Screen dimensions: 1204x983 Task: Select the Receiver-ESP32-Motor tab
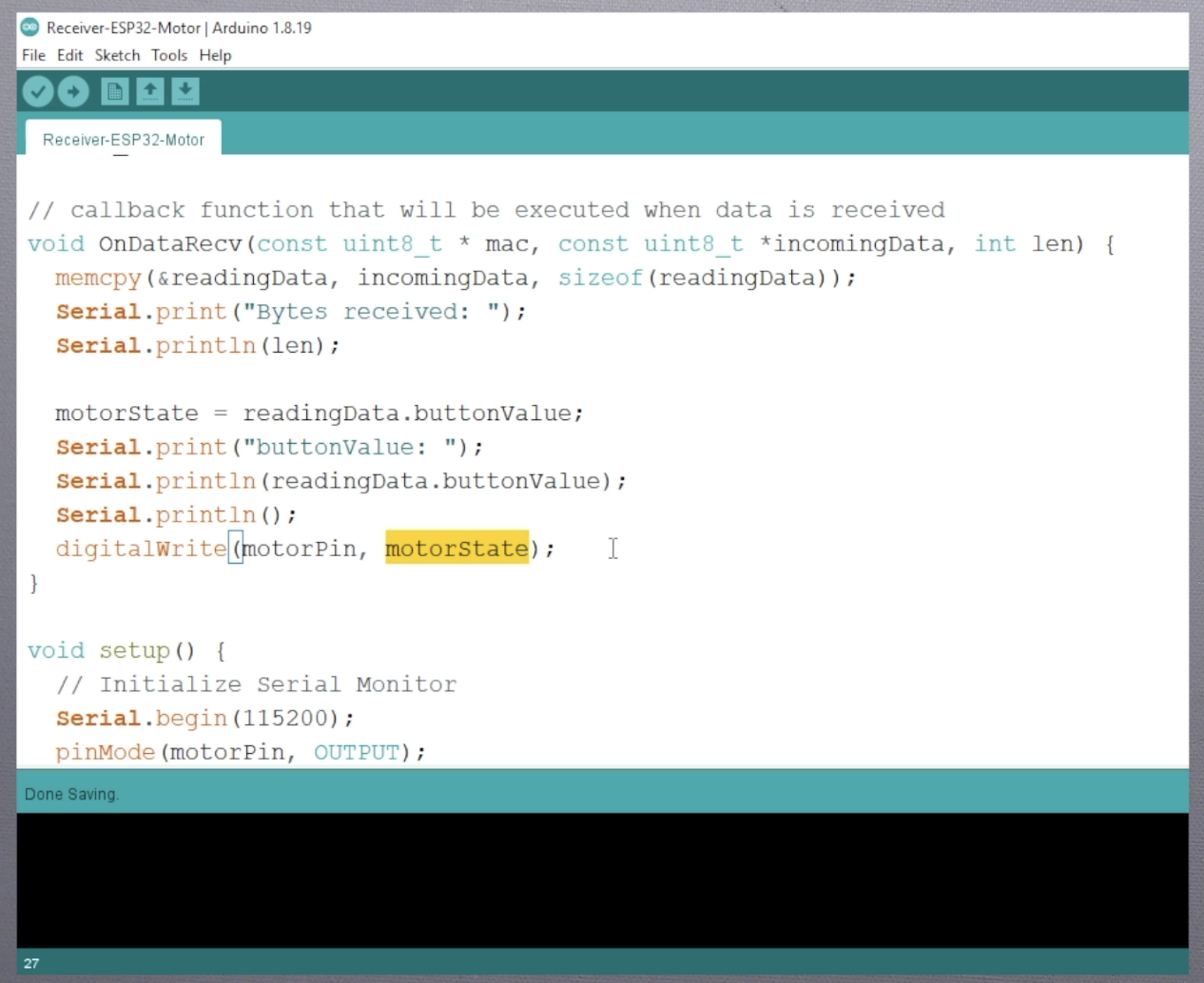coord(124,139)
